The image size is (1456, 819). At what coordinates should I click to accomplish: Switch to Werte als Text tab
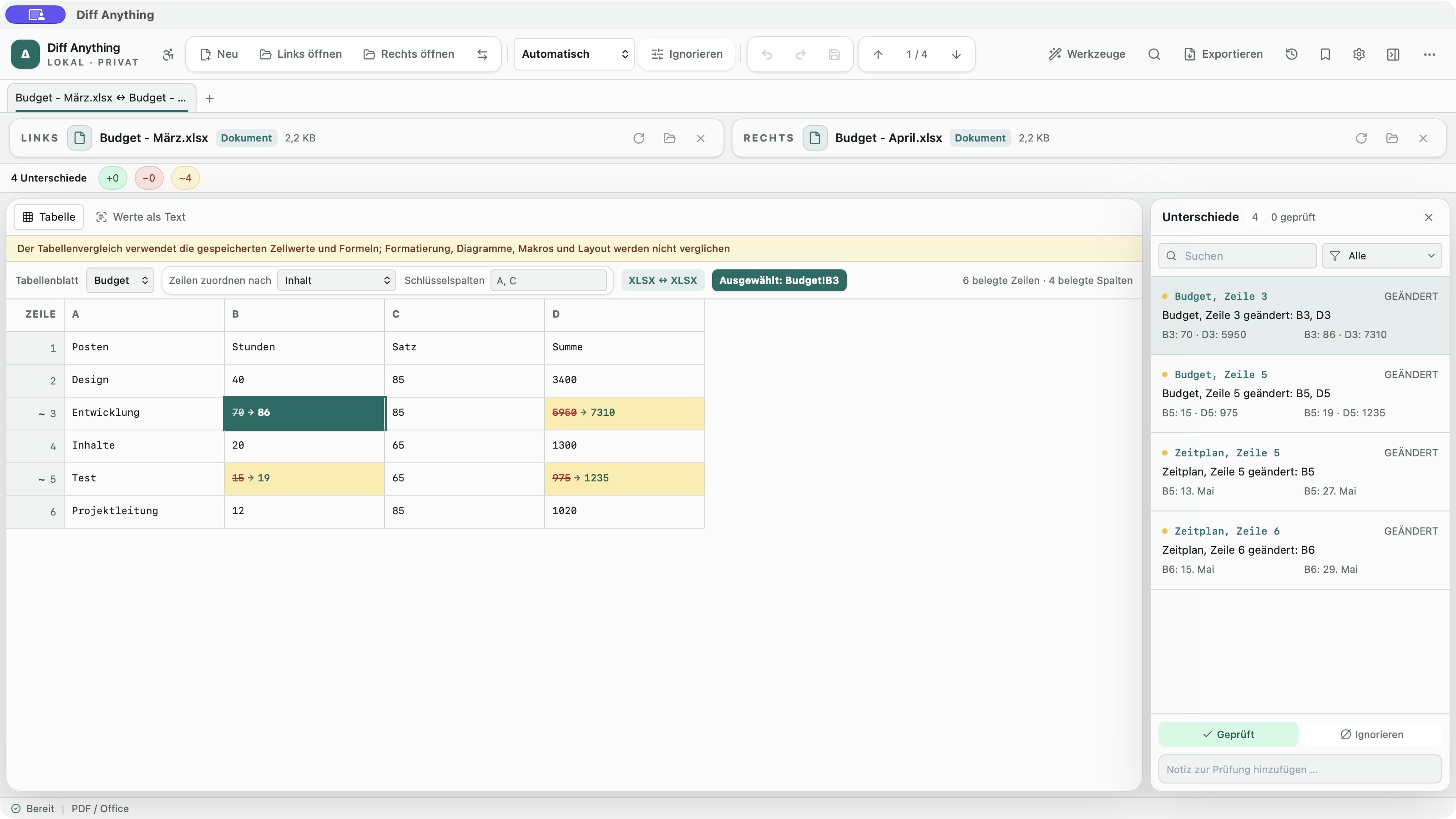[141, 217]
